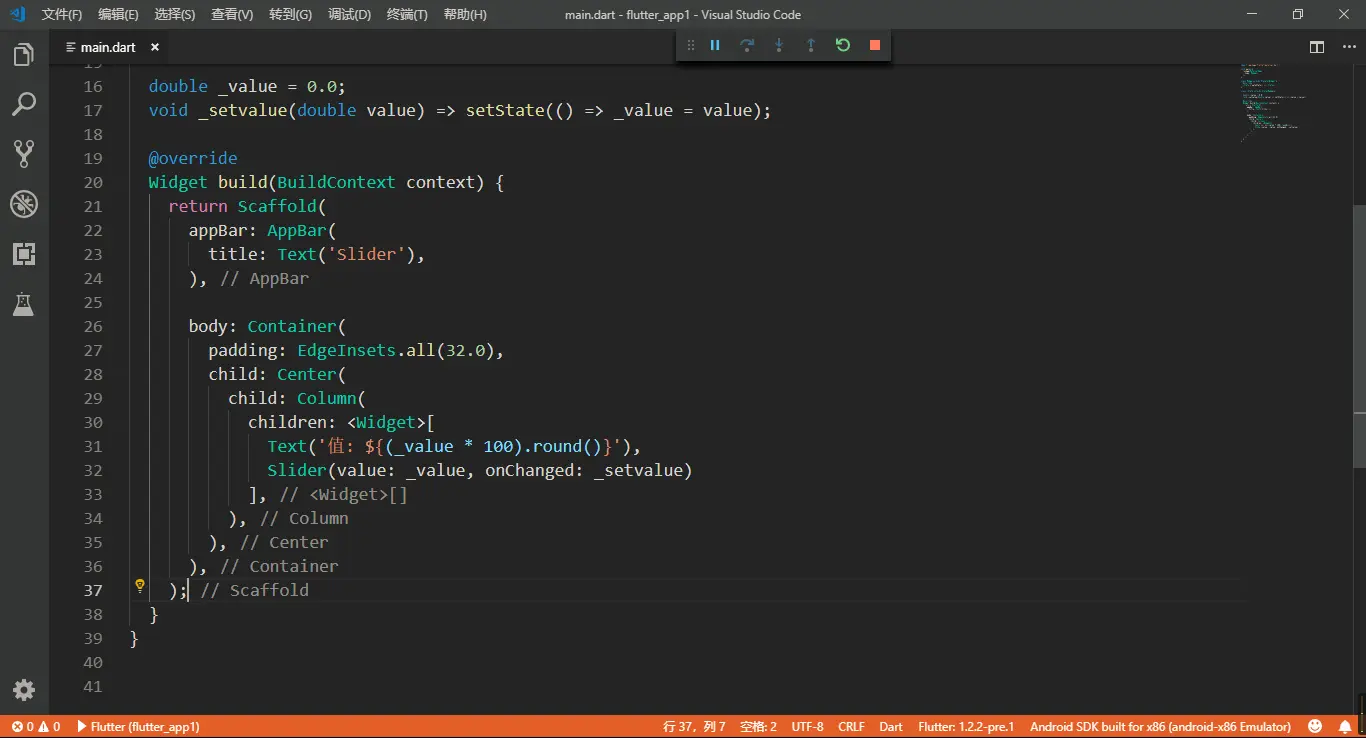Split the editor to the right
The image size is (1366, 738).
tap(1317, 47)
